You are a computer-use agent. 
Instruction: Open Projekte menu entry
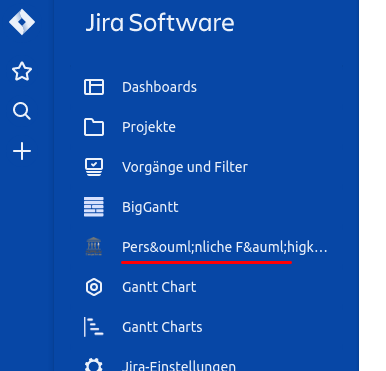[x=149, y=127]
